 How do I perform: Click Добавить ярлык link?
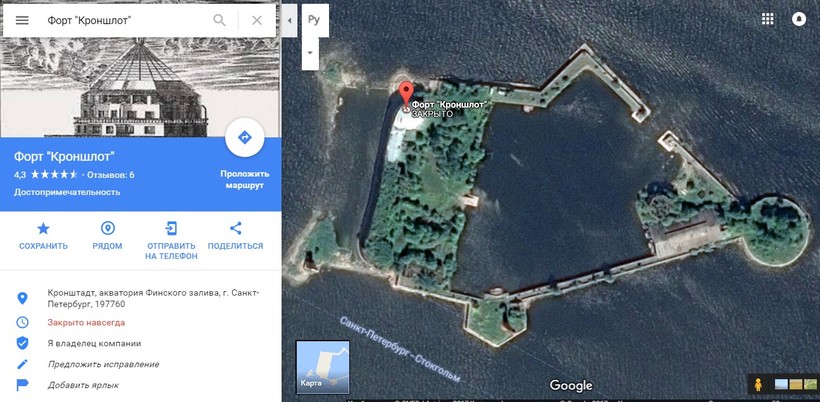coord(83,385)
